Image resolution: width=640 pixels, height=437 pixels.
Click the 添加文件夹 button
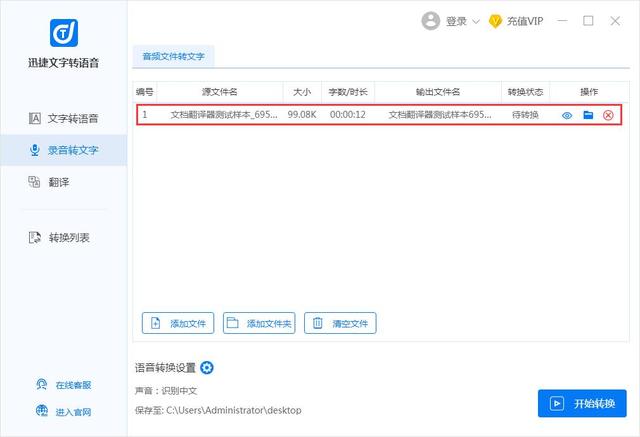tap(259, 323)
